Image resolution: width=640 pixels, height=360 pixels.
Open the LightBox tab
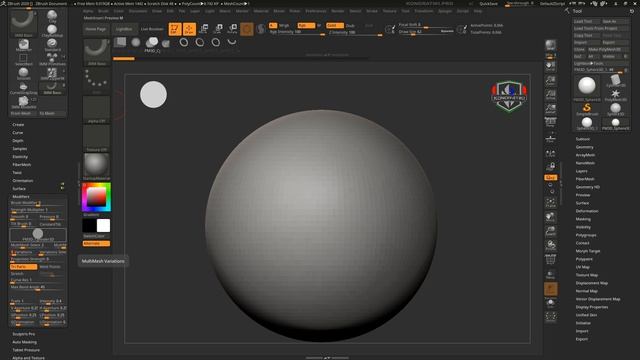pyautogui.click(x=124, y=29)
